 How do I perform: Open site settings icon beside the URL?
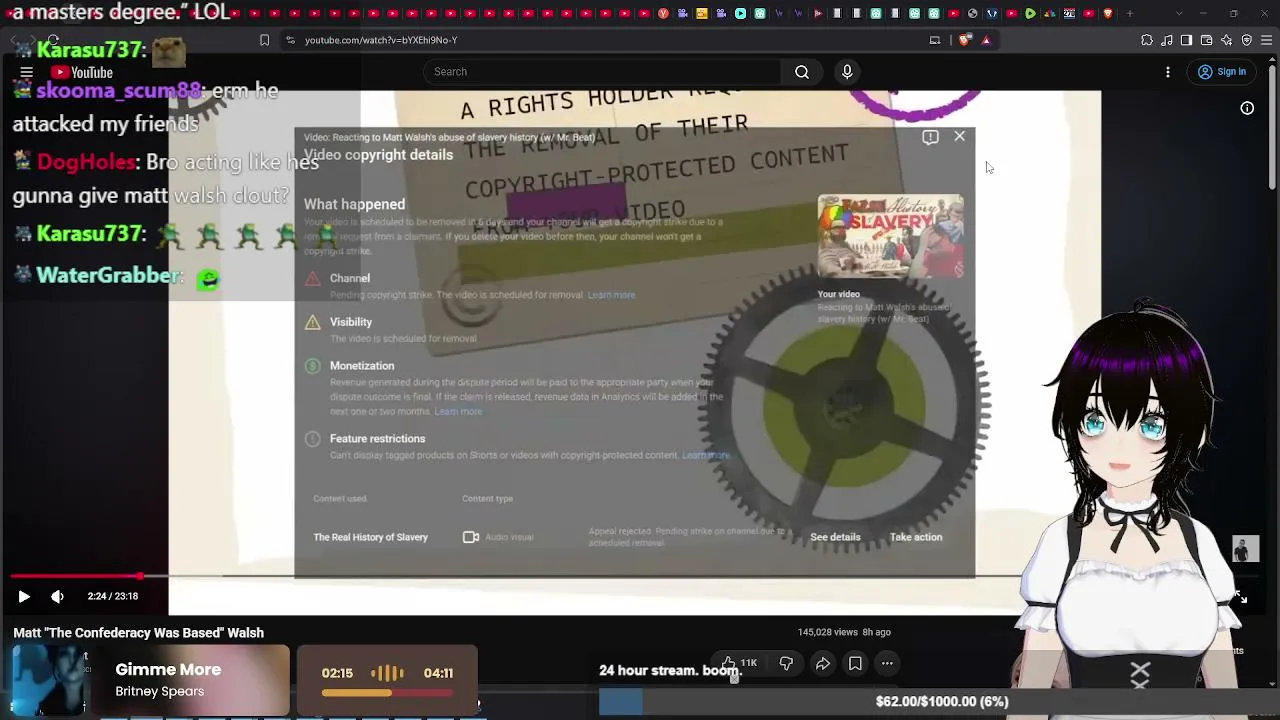tap(290, 40)
